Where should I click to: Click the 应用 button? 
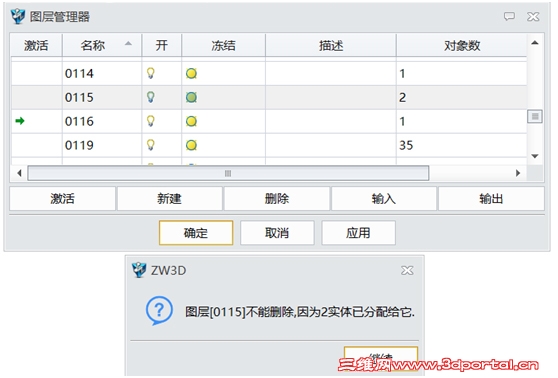tap(358, 233)
